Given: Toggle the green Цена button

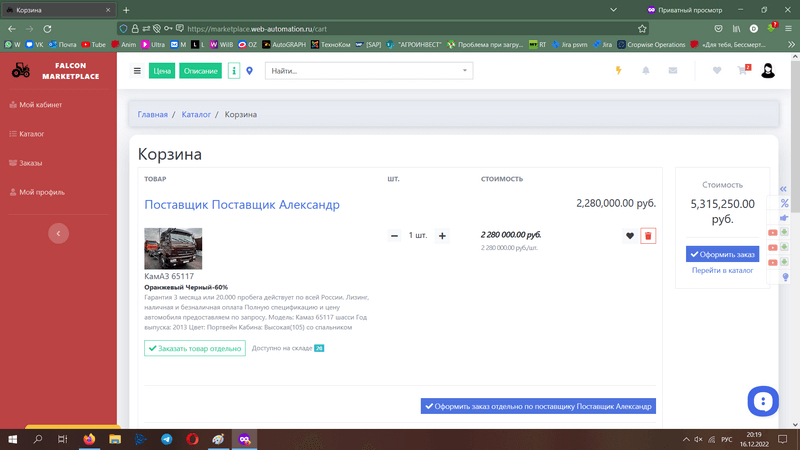Looking at the screenshot, I should tap(162, 71).
